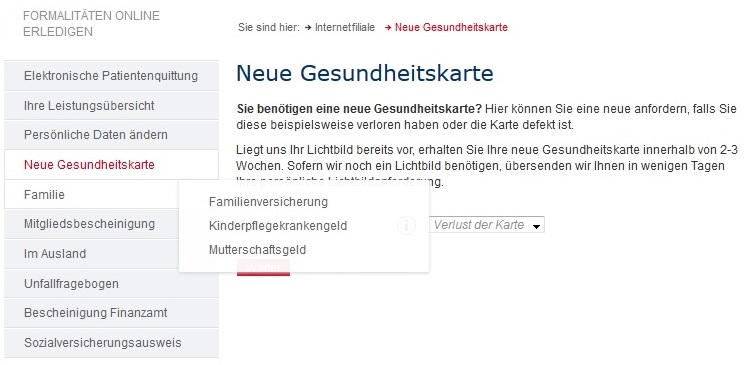Click Neue Gesundheitskarte breadcrumb link
The width and height of the screenshot is (755, 365).
point(451,27)
